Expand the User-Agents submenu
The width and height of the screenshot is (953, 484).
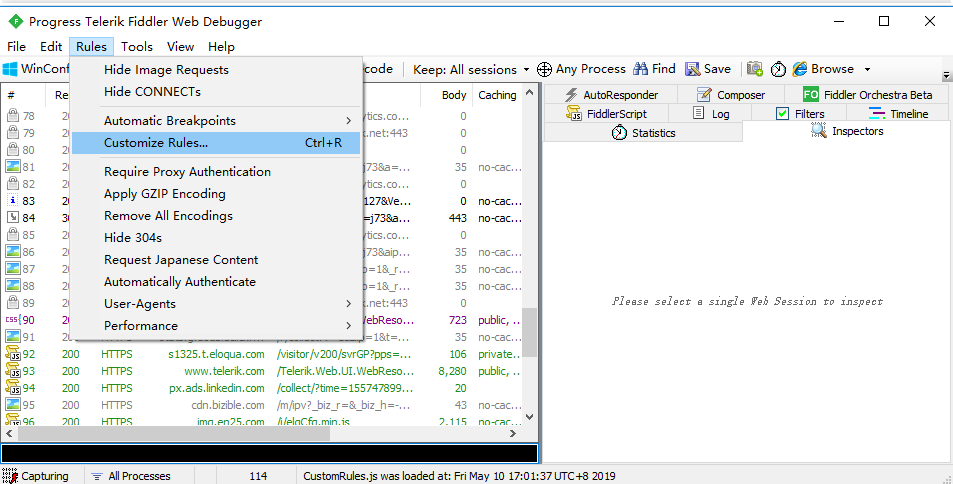216,304
